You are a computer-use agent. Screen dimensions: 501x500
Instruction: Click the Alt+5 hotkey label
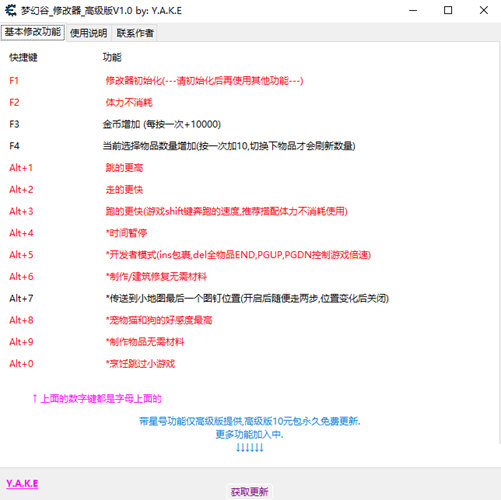[x=21, y=255]
